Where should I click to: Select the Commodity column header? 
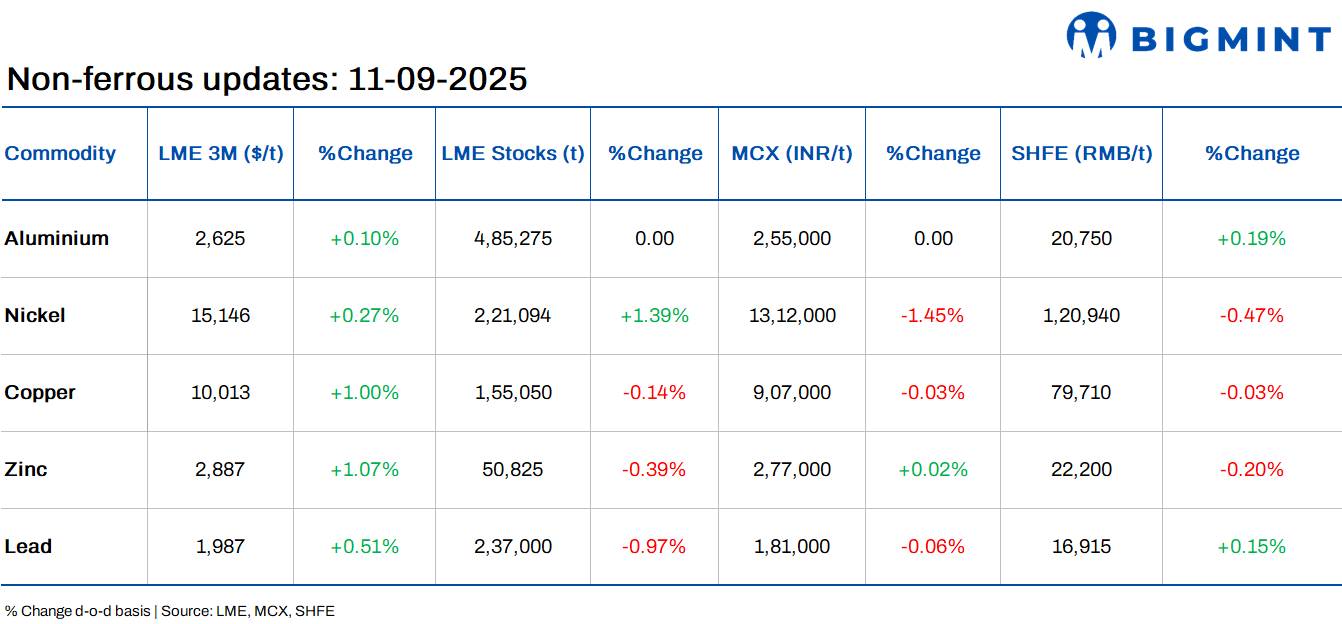pyautogui.click(x=60, y=153)
